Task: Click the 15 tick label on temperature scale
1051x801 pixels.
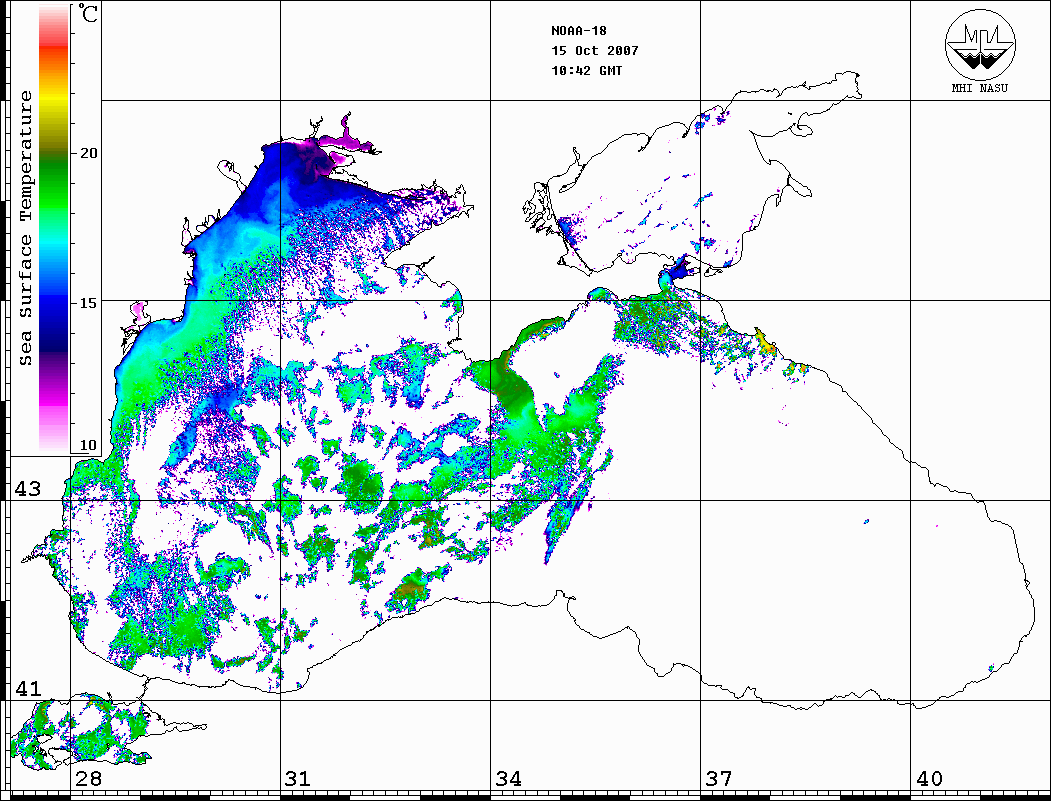Action: tap(88, 303)
